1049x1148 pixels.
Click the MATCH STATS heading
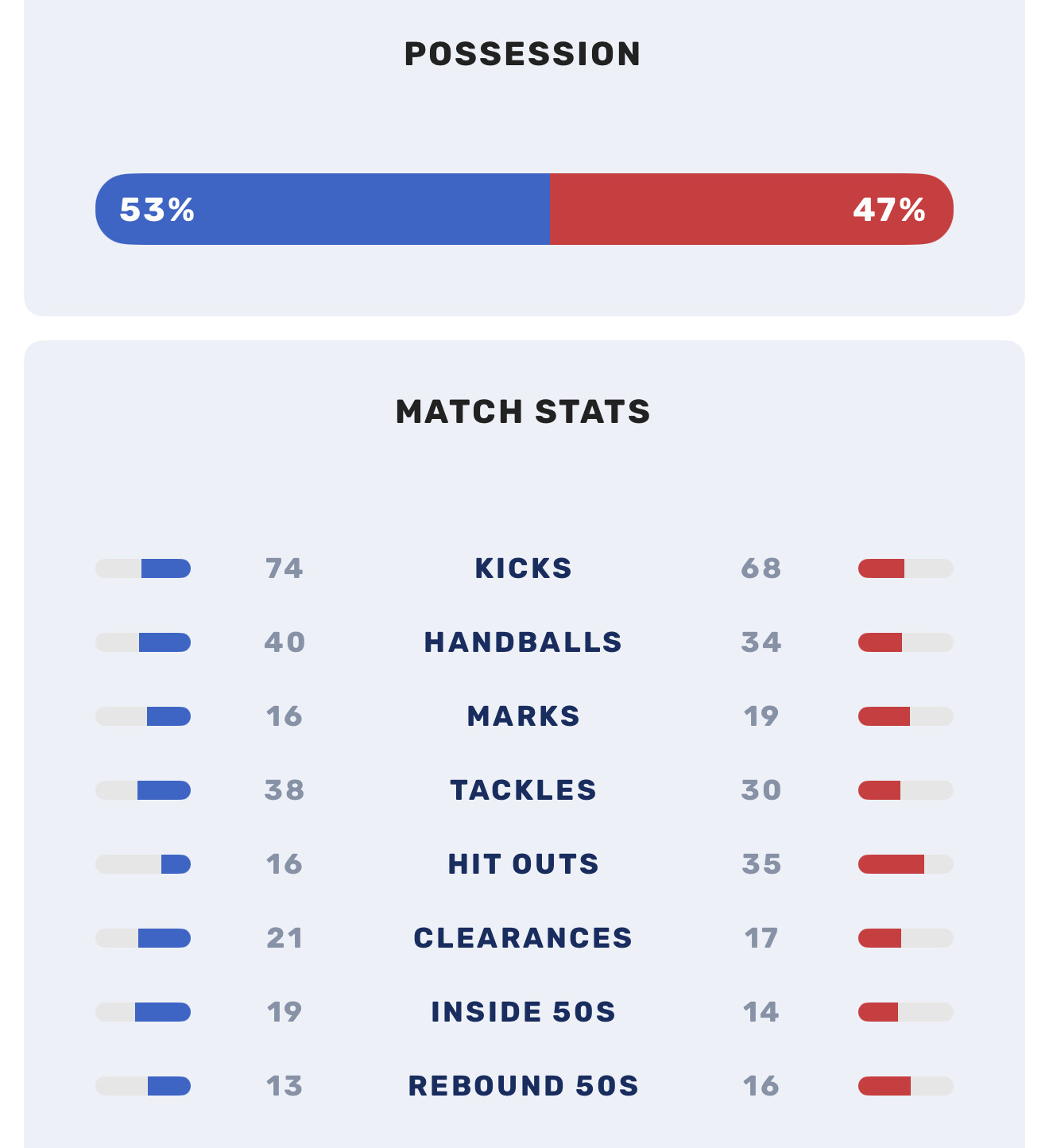(x=523, y=412)
